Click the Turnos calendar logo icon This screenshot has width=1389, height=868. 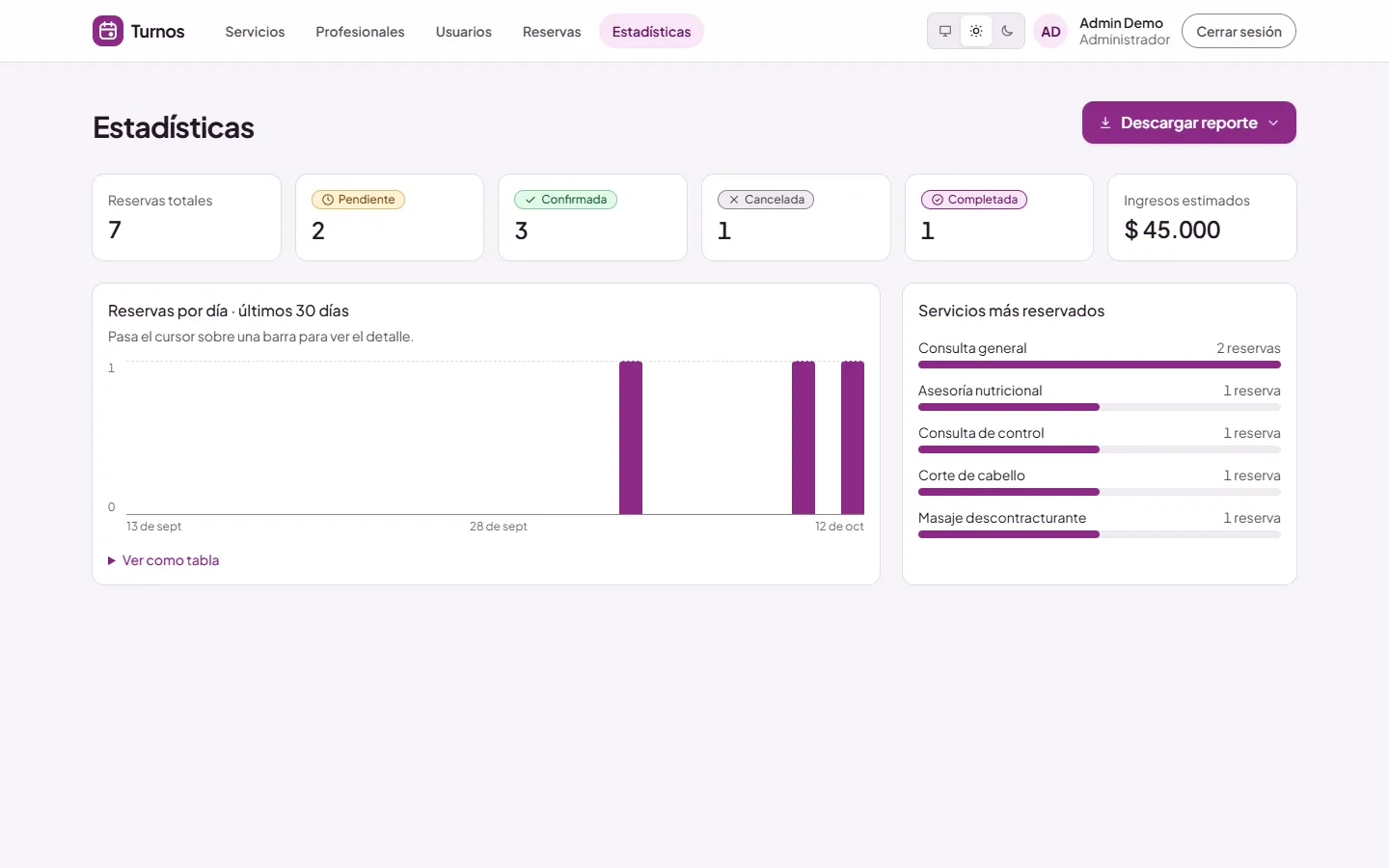tap(108, 31)
